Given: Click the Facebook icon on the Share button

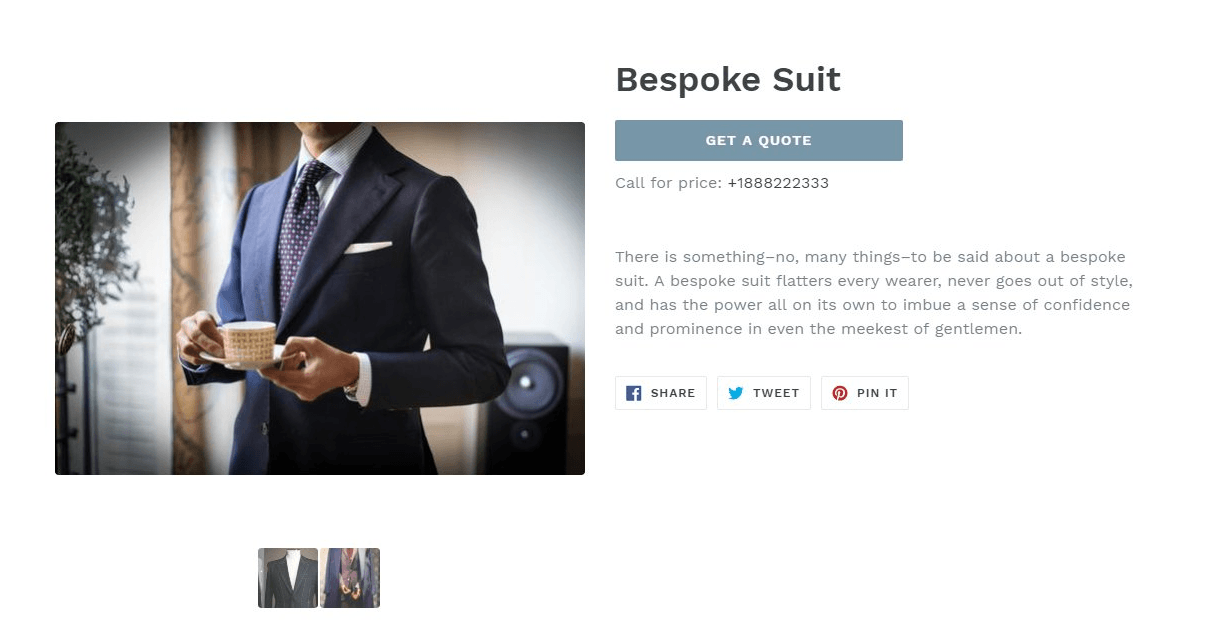Looking at the screenshot, I should [633, 392].
